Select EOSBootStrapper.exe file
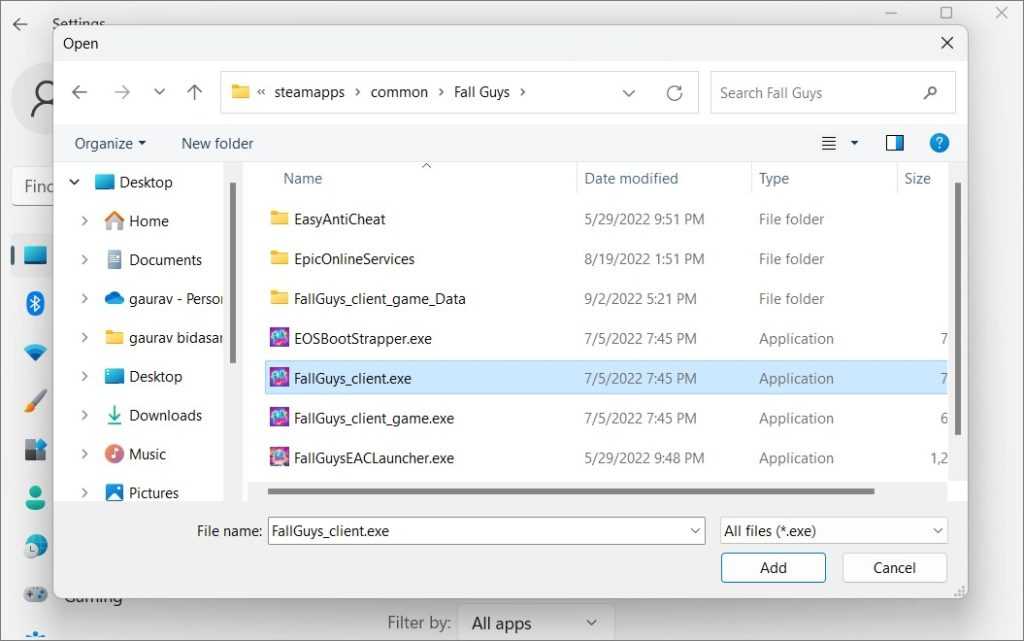 pos(606,339)
